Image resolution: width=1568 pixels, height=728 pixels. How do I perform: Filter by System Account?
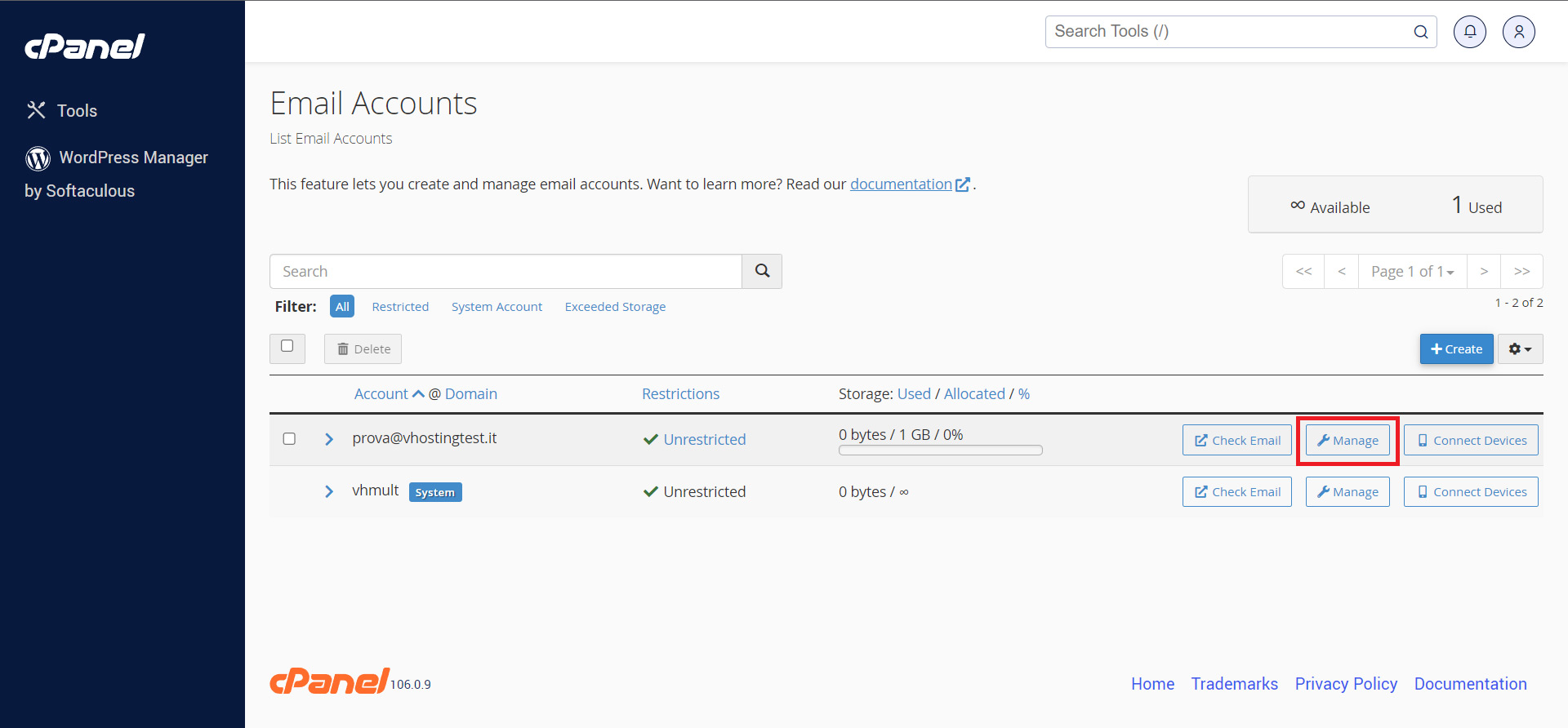coord(497,307)
